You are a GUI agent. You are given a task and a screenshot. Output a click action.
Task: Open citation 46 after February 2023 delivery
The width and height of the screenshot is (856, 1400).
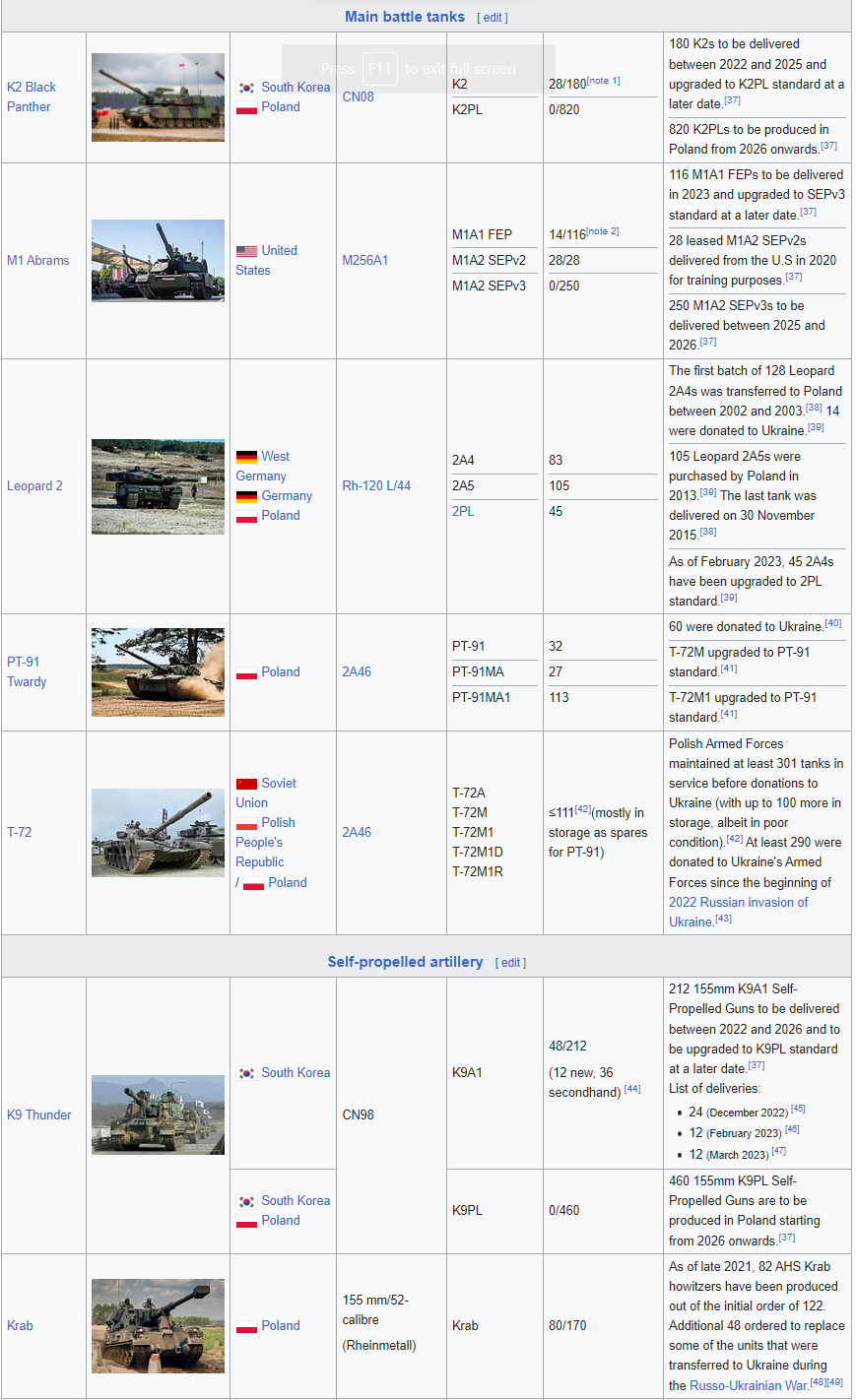[x=792, y=1130]
